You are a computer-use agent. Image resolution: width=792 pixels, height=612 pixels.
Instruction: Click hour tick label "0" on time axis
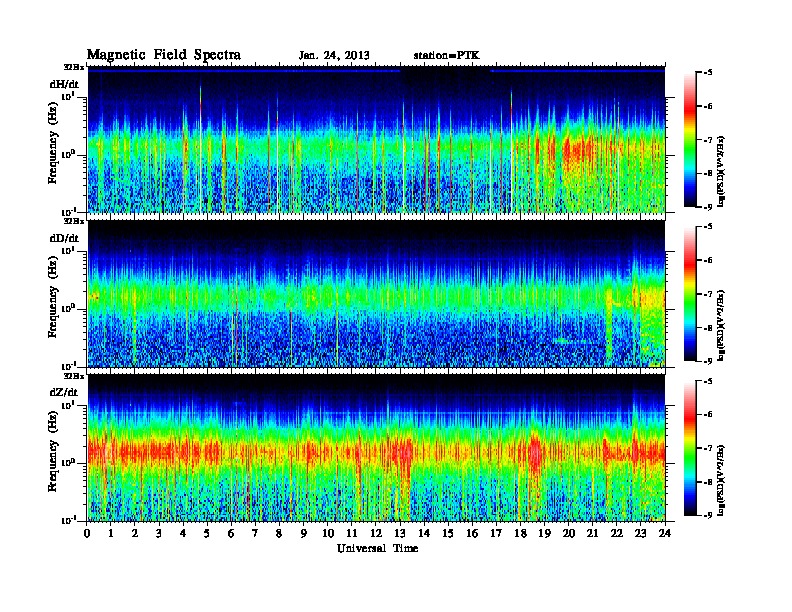(x=87, y=533)
